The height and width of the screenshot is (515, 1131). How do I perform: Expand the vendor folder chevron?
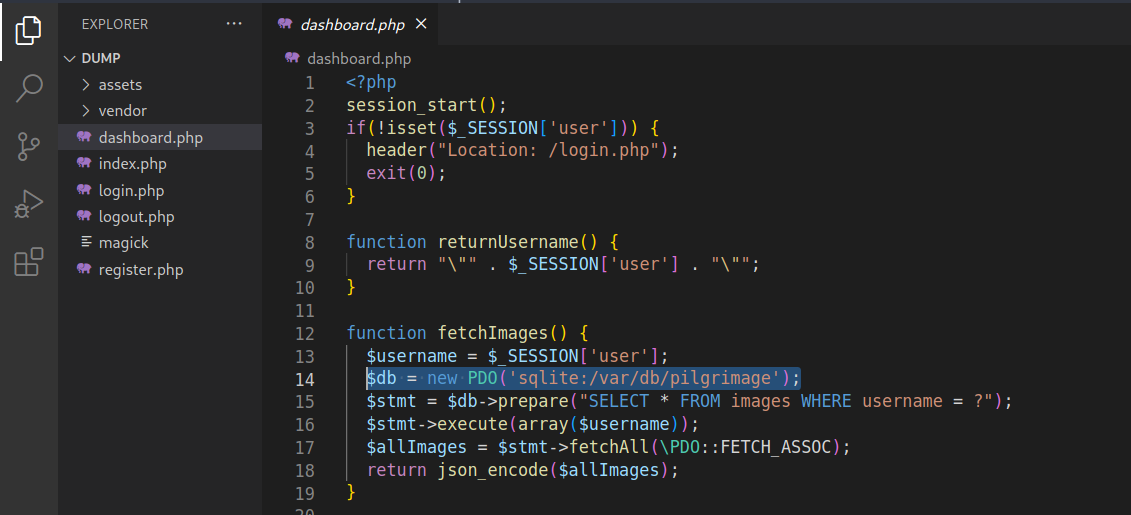pyautogui.click(x=86, y=111)
